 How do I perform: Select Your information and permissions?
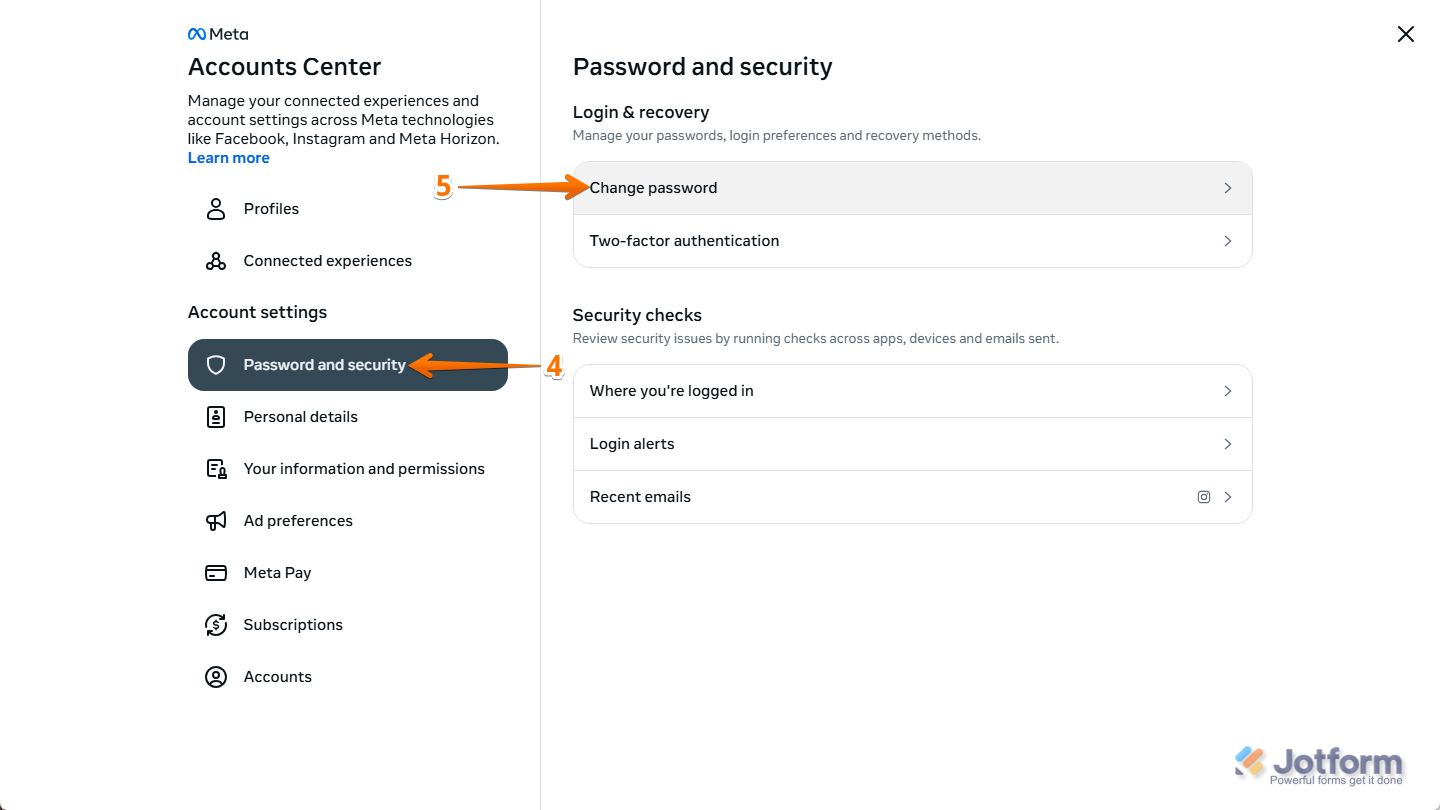pos(364,468)
